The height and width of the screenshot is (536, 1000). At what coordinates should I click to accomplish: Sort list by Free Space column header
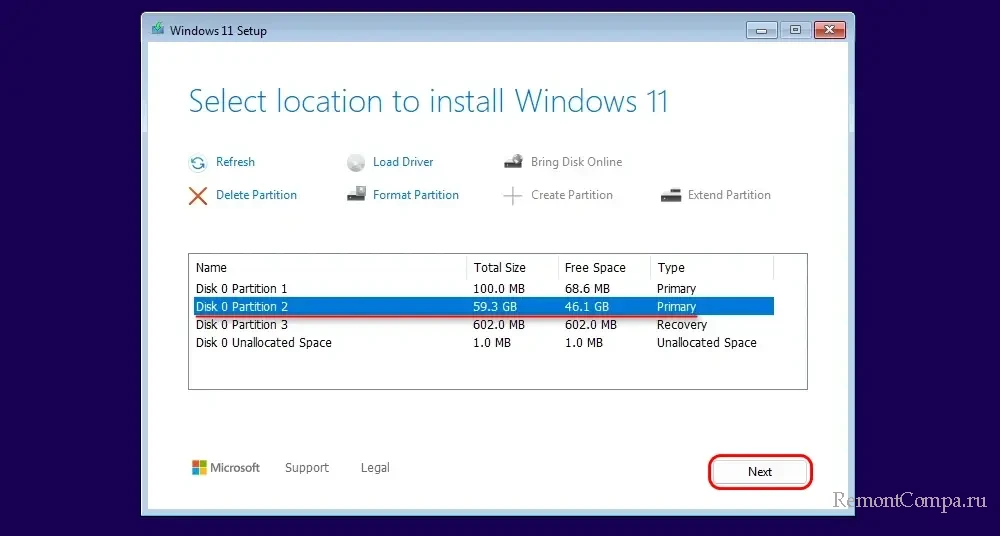(604, 267)
